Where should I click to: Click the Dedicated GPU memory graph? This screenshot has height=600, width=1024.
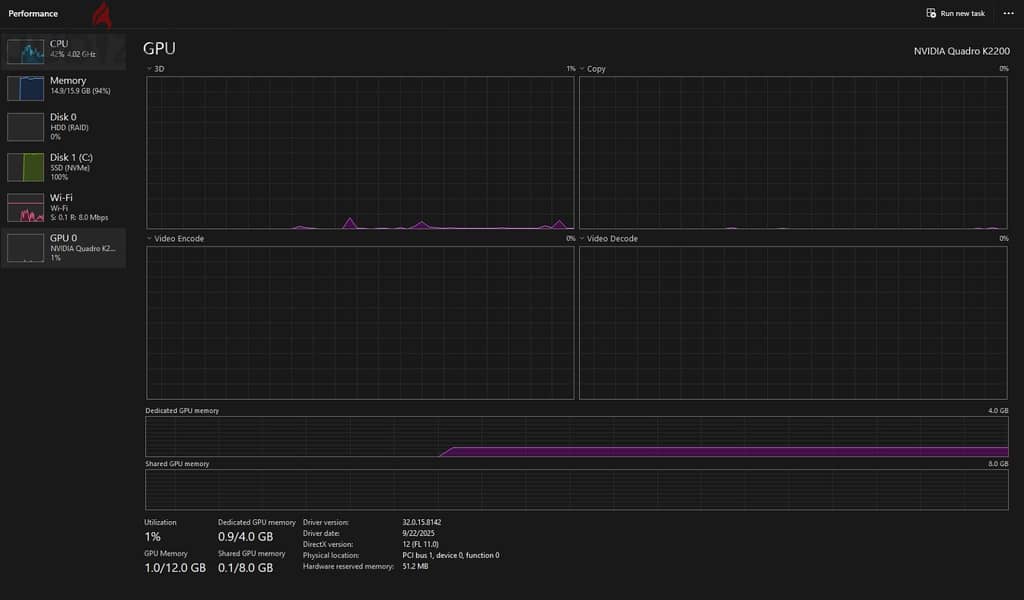[577, 437]
